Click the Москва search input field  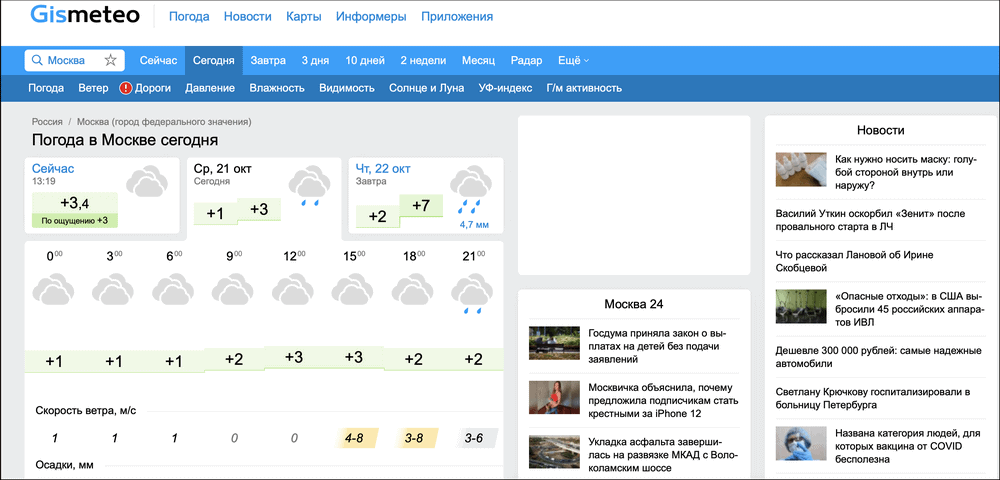(72, 60)
